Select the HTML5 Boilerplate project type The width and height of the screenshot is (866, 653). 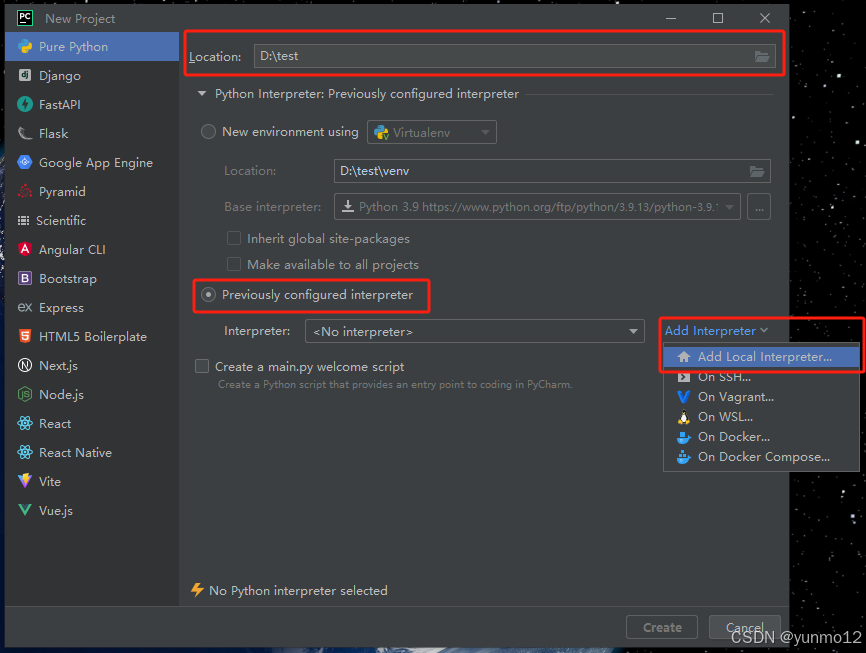pyautogui.click(x=92, y=336)
